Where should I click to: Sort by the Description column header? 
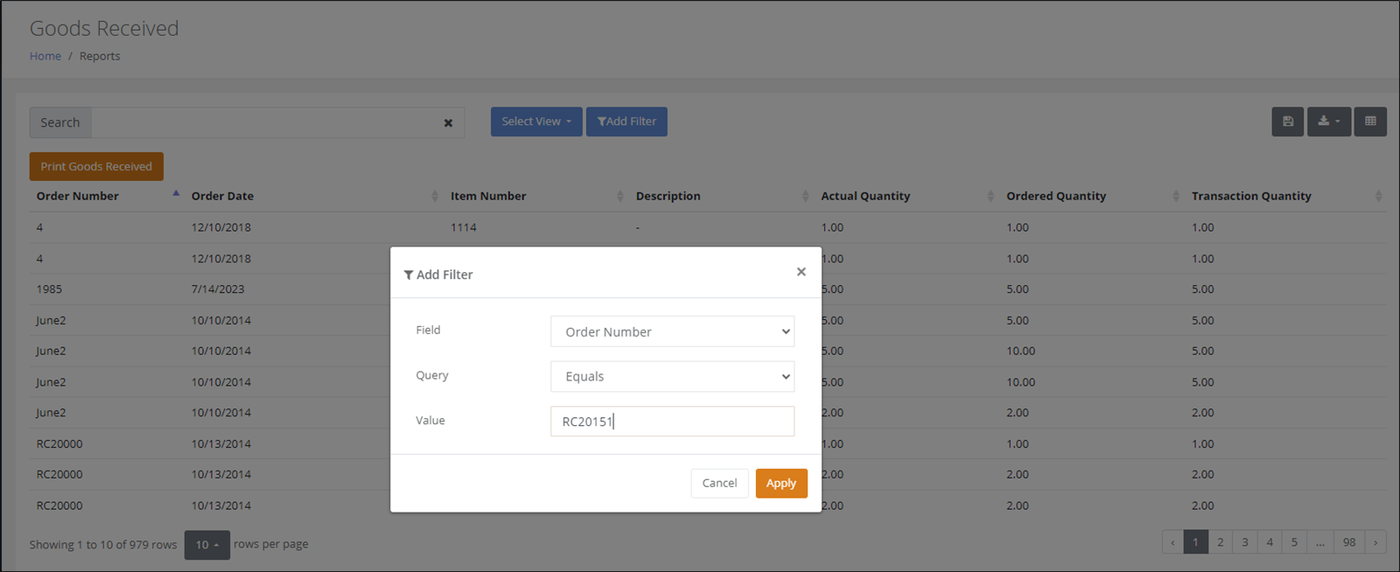click(721, 196)
